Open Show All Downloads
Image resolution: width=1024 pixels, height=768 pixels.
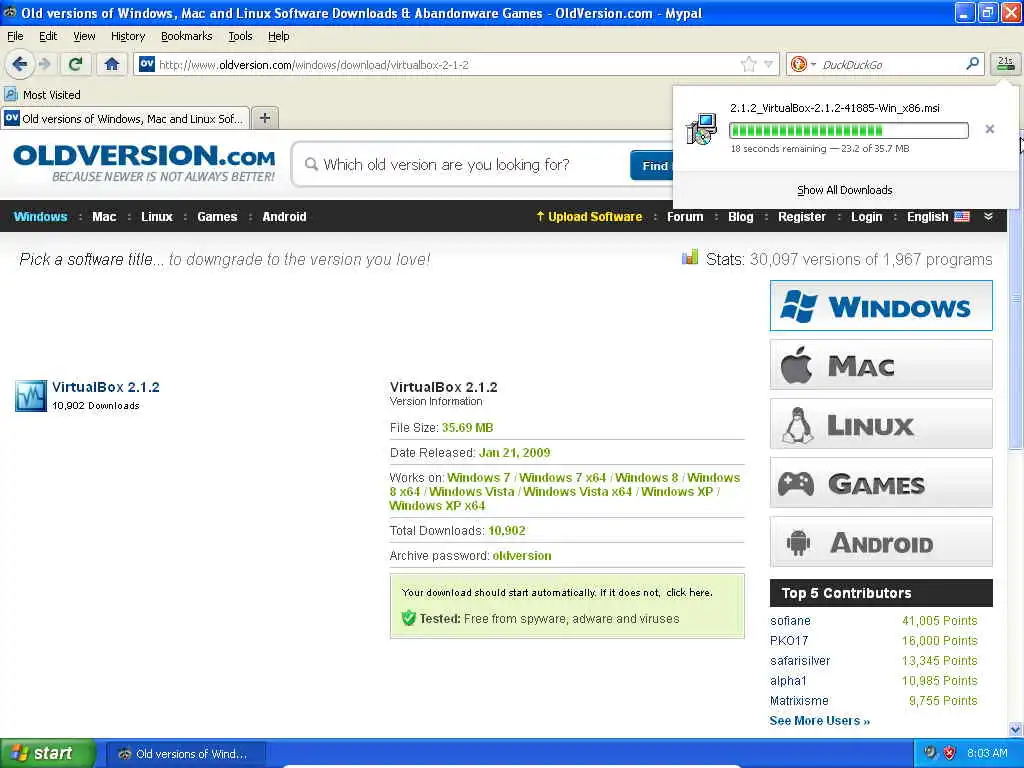point(844,190)
